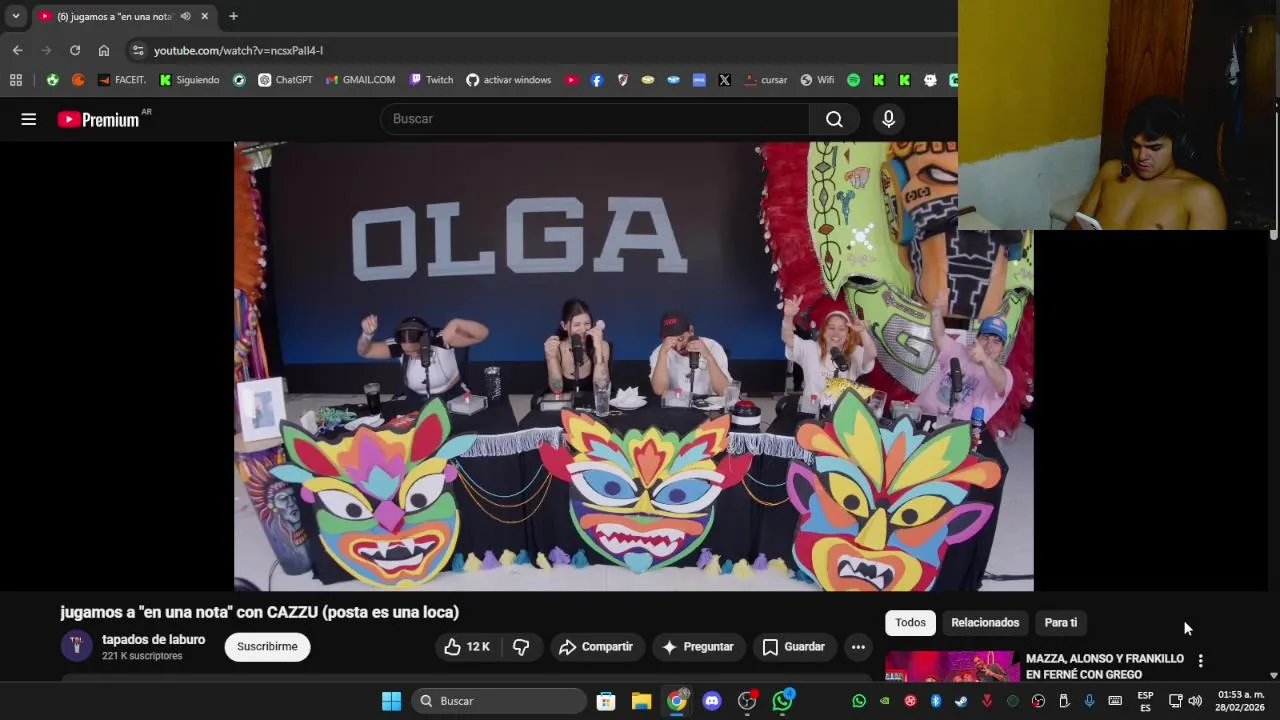
Task: Open the Siguiendo Kick bookmark
Action: tap(189, 80)
